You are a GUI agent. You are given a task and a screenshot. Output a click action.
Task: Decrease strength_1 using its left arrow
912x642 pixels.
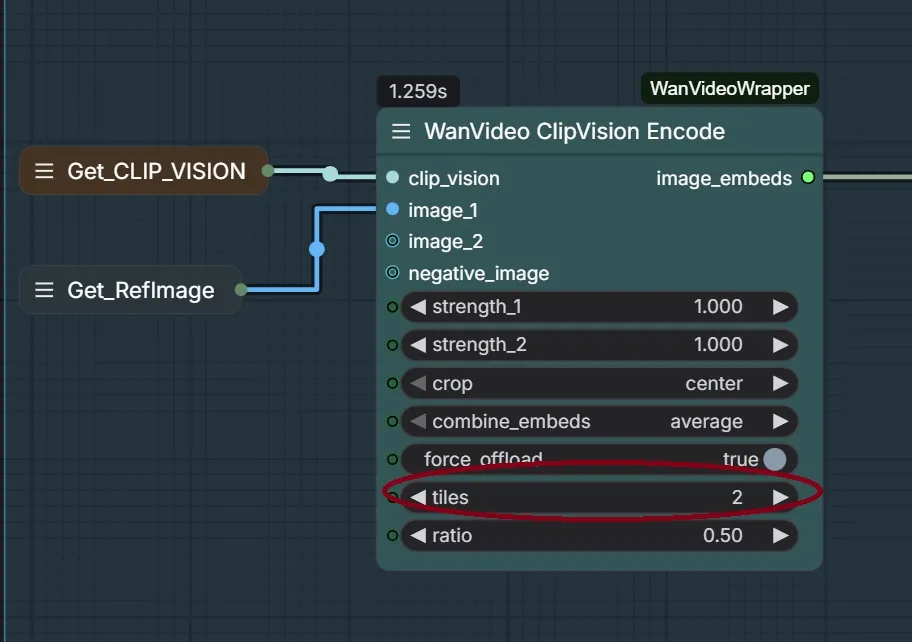coord(417,307)
